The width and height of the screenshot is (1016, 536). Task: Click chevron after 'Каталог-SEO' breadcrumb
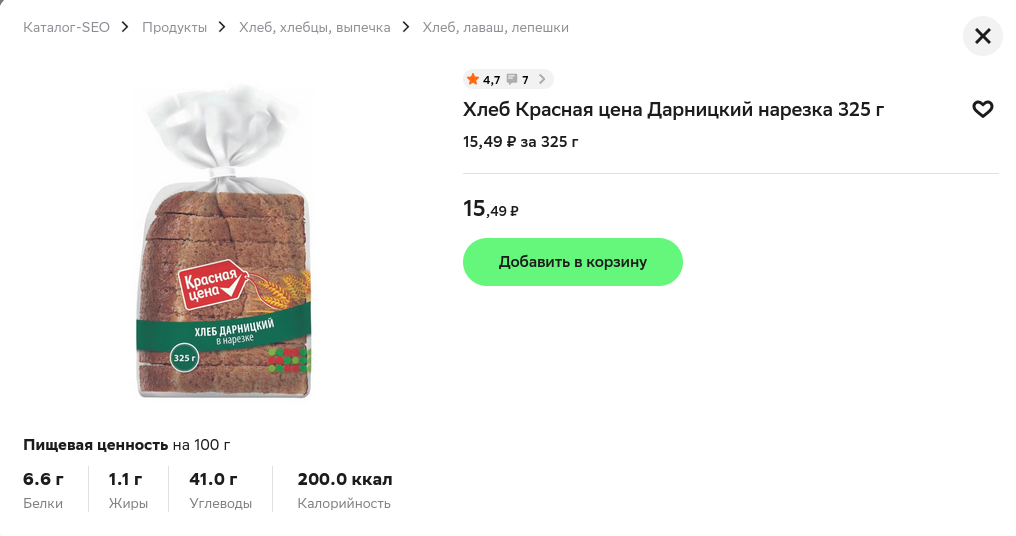coord(126,27)
